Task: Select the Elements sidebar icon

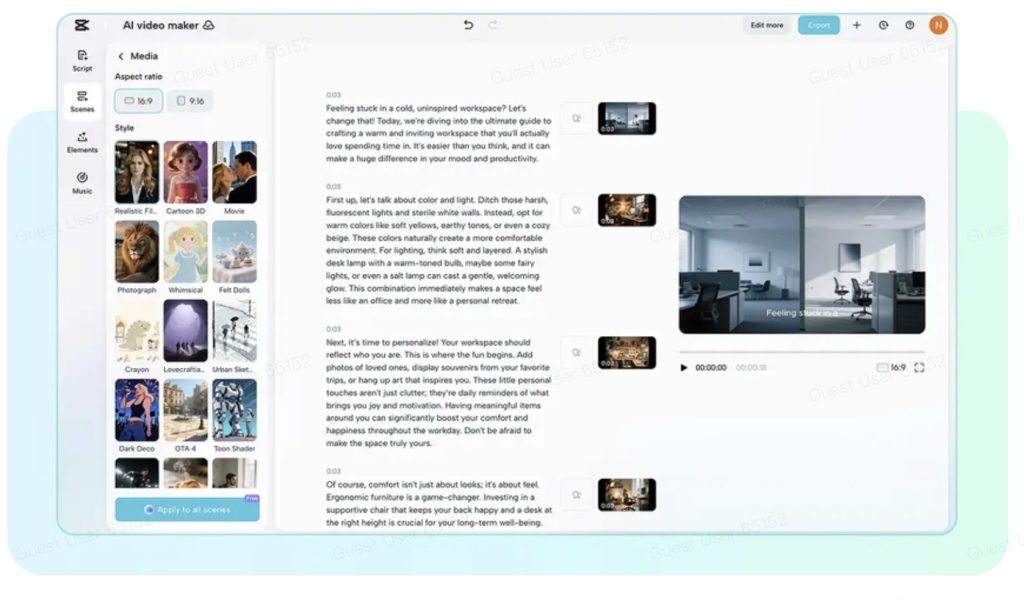Action: 82,142
